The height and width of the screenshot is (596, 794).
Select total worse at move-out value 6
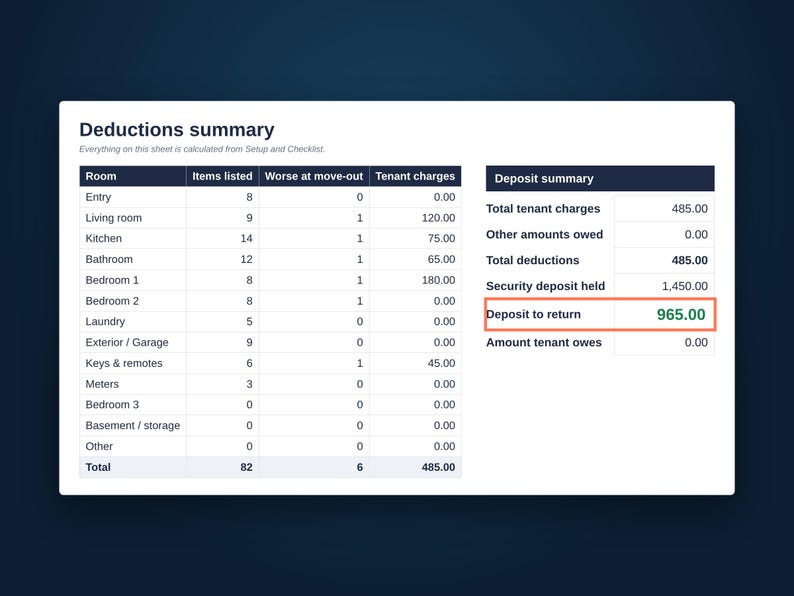coord(360,467)
